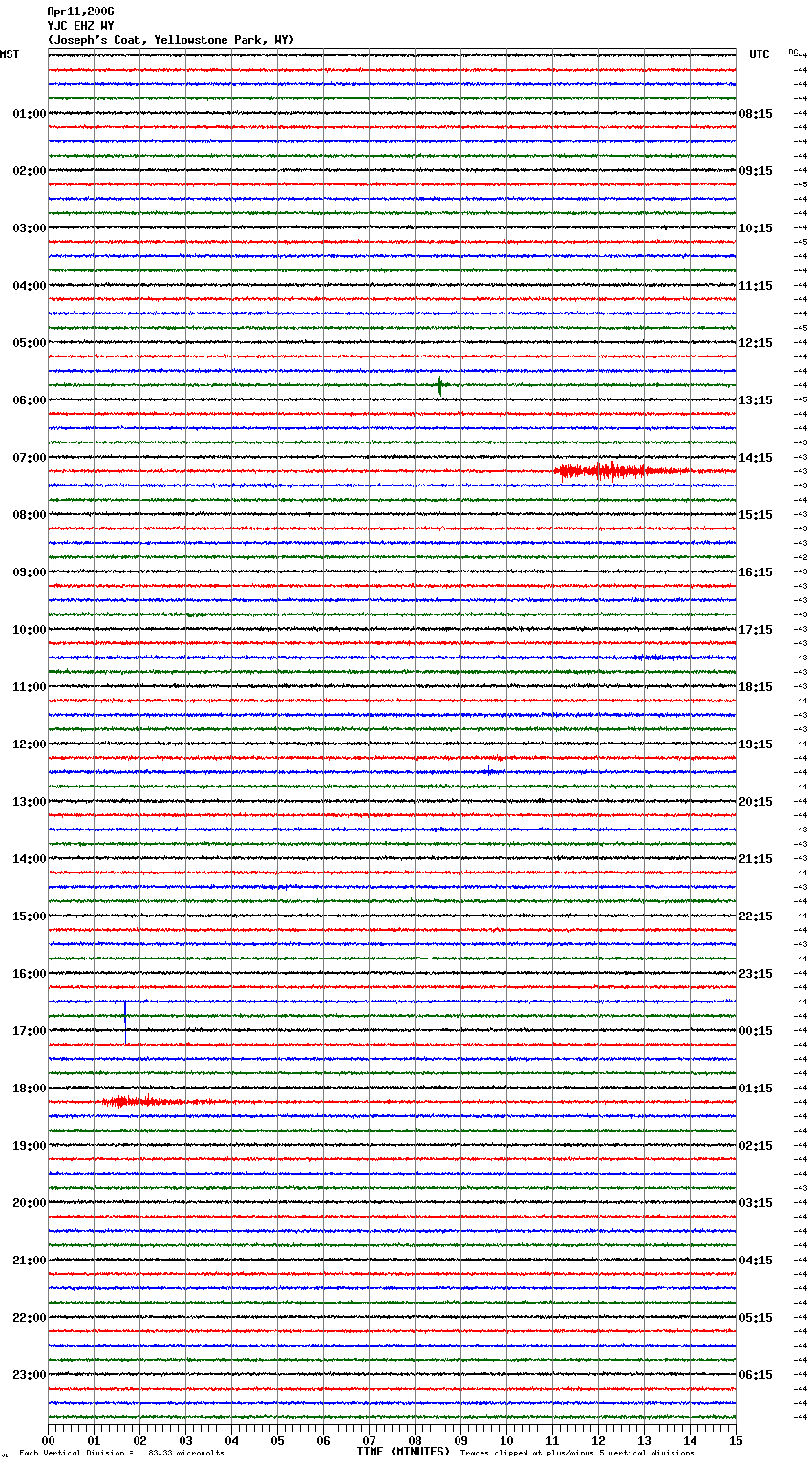Click the "11:00" MST hour label
This screenshot has width=812, height=1466.
[x=30, y=687]
